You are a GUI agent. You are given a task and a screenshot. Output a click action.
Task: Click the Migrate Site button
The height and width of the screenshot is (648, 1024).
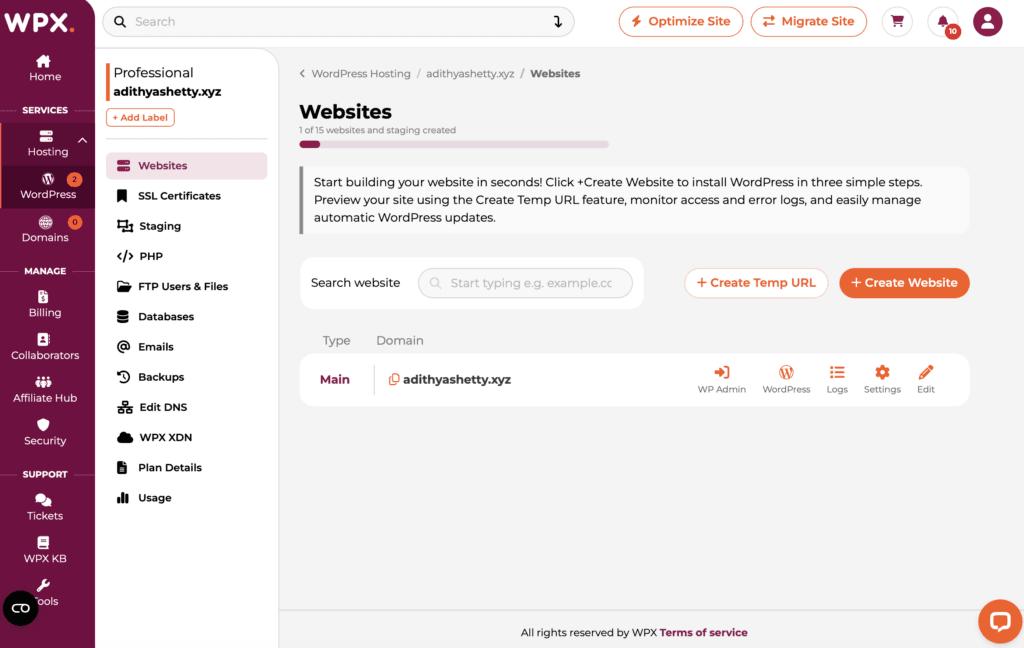[808, 22]
